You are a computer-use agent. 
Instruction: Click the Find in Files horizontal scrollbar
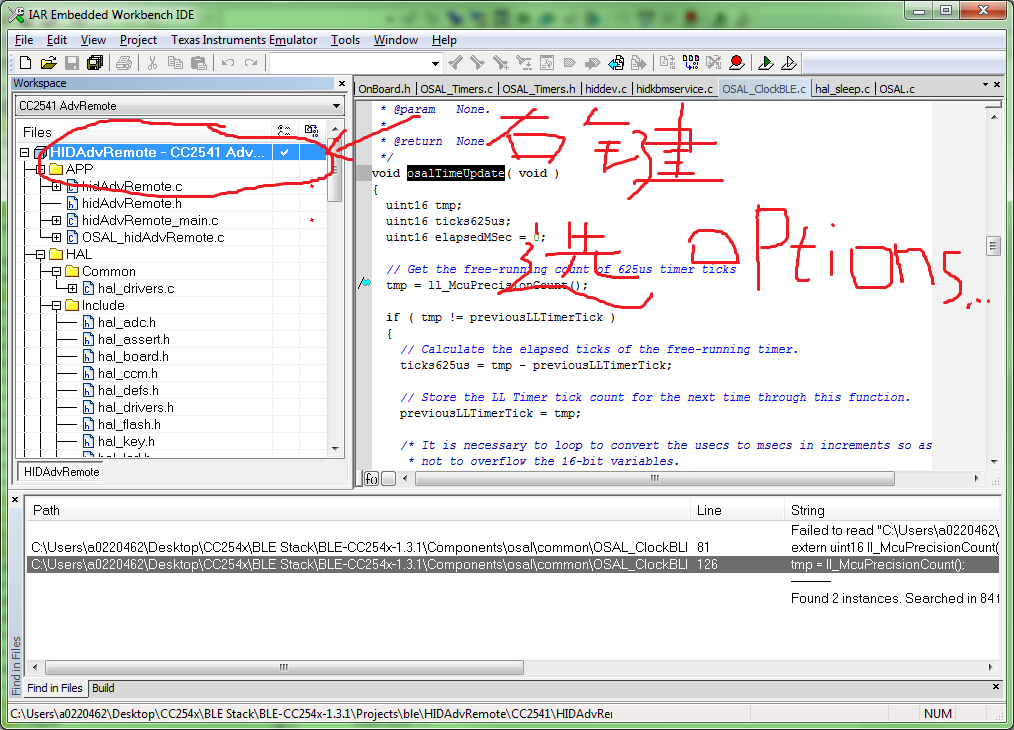point(284,667)
